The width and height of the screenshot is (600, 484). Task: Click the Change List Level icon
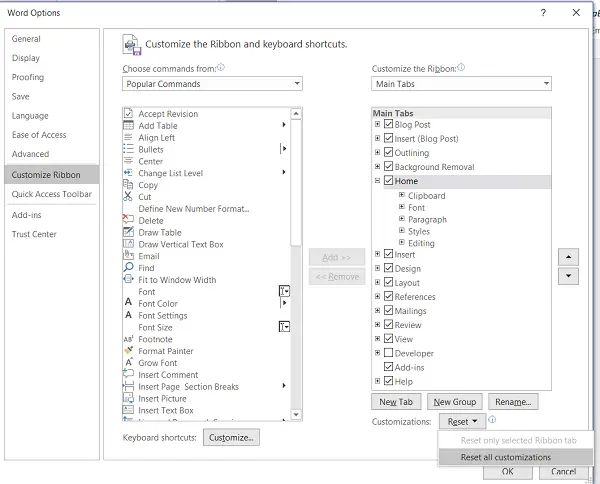tap(128, 173)
